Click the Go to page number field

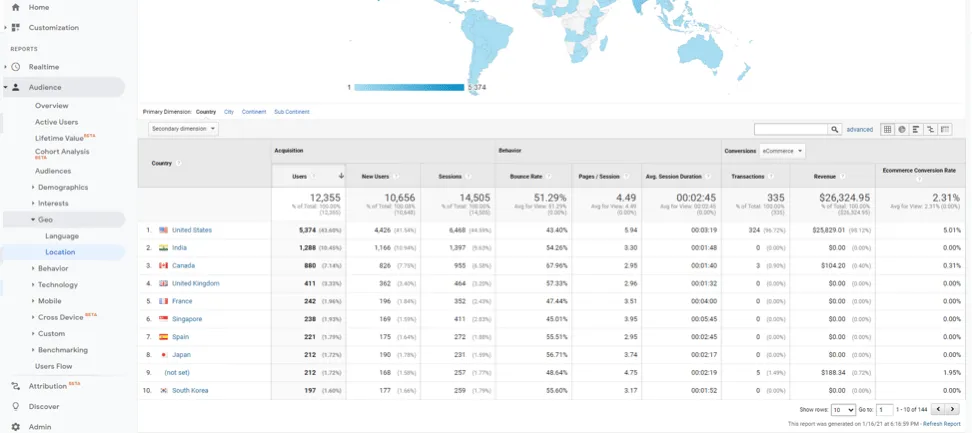(x=884, y=410)
